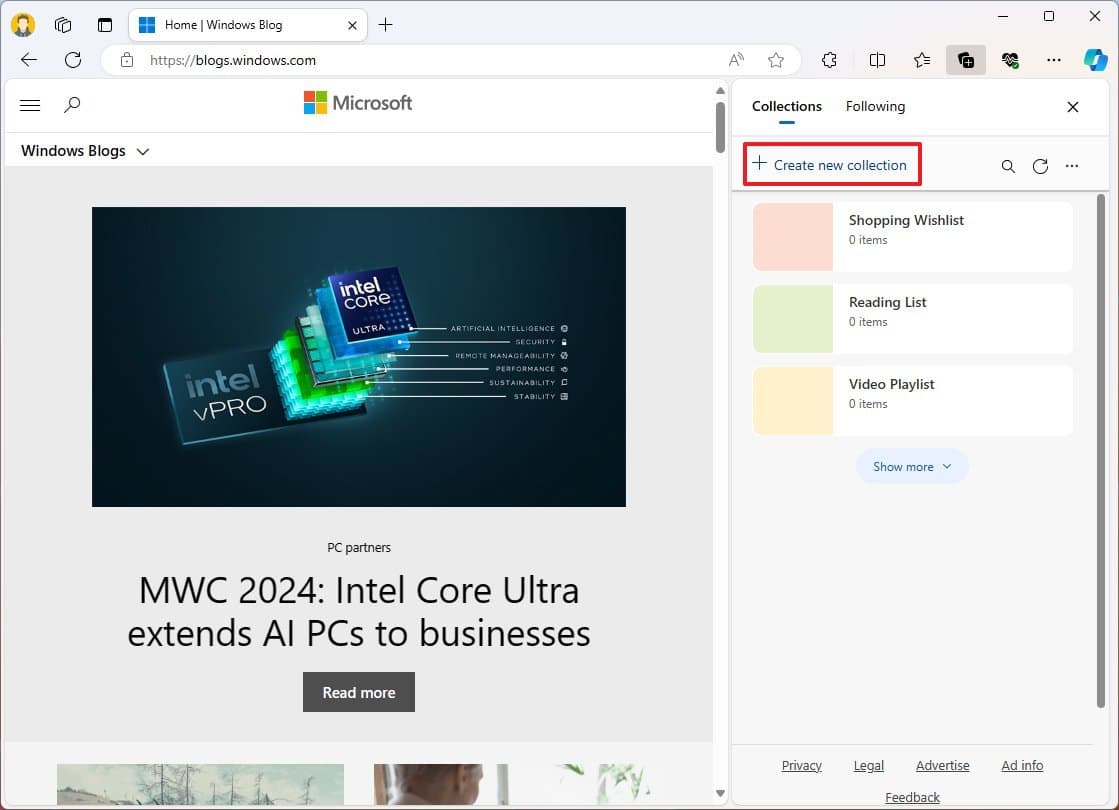Image resolution: width=1119 pixels, height=810 pixels.
Task: Click the Browser essentials heart icon
Action: (1010, 60)
